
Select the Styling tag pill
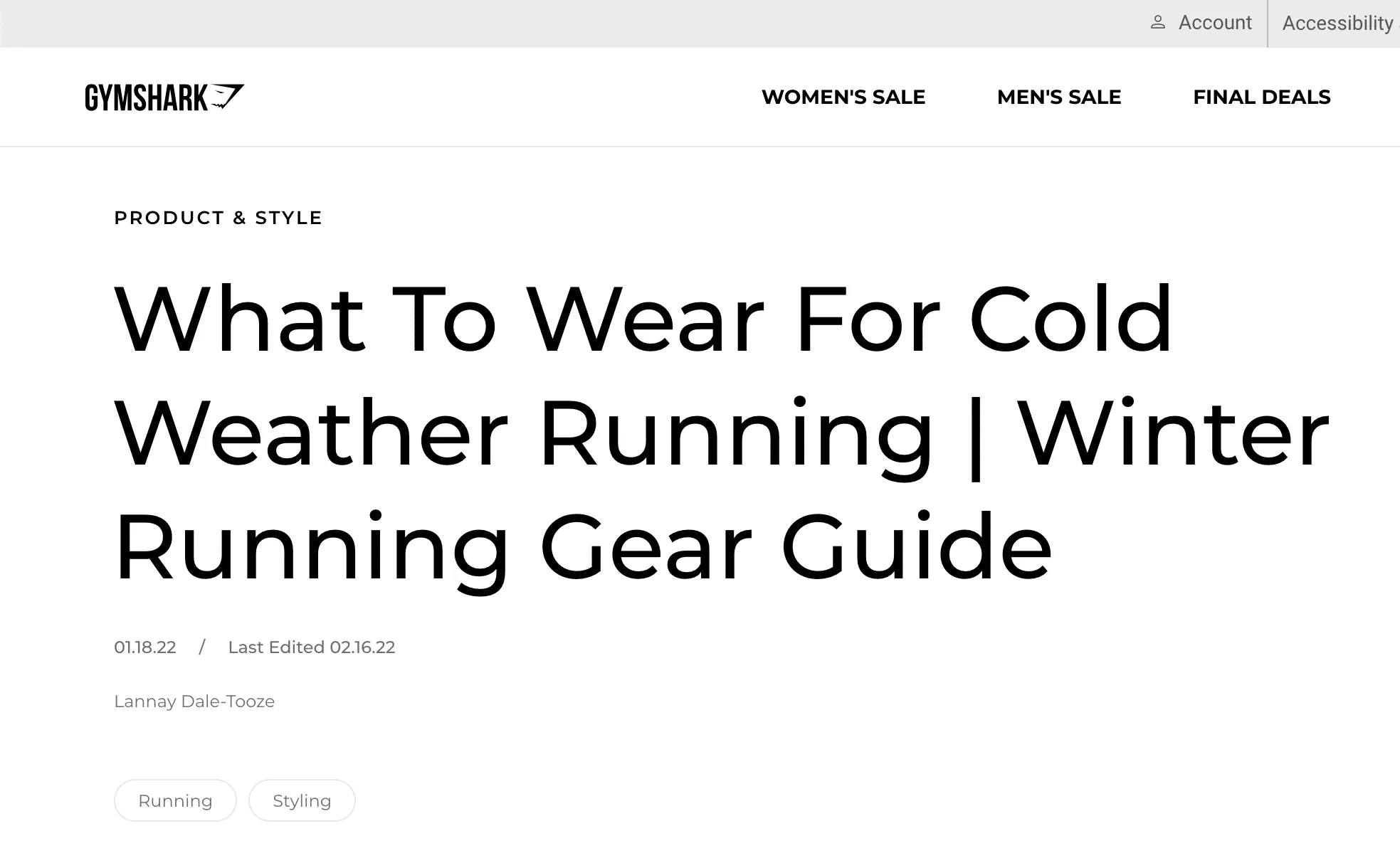(302, 800)
